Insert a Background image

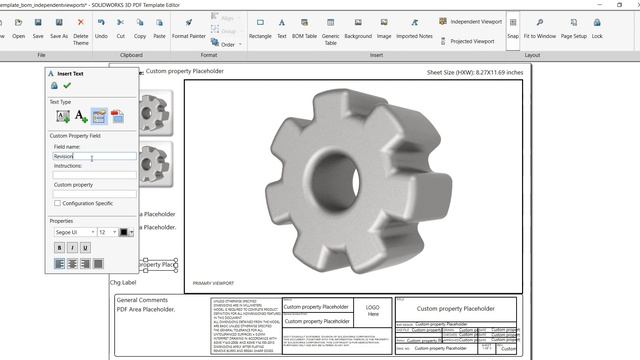click(x=358, y=28)
